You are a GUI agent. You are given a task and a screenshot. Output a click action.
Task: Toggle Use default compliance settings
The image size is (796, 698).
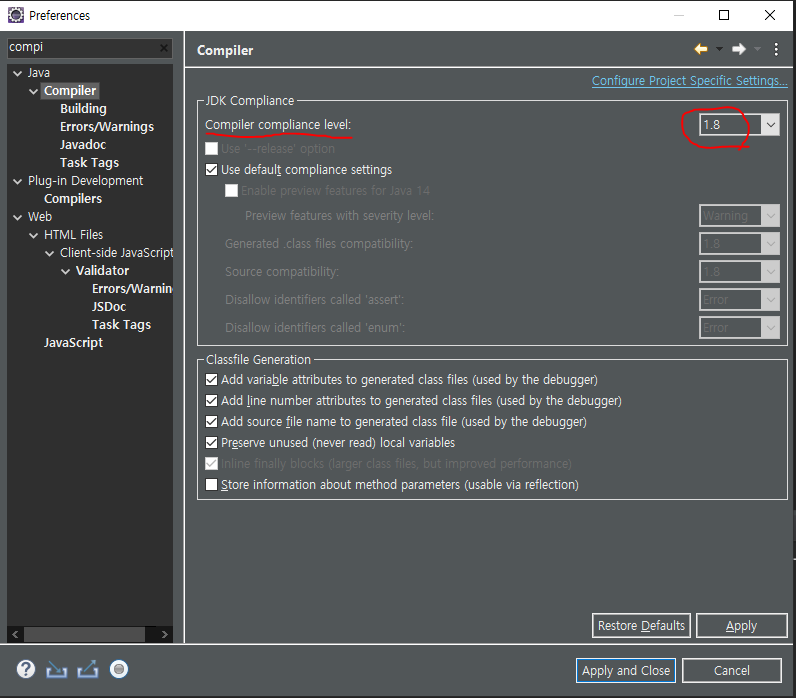point(211,170)
